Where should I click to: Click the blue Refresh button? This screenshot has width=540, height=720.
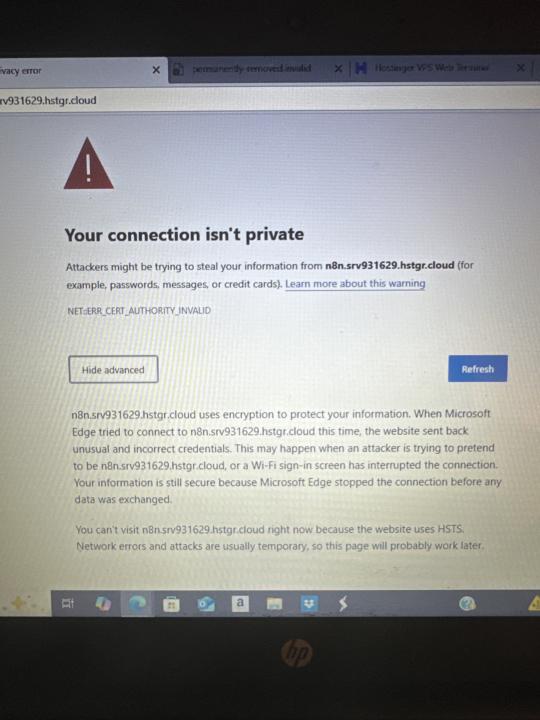(478, 369)
